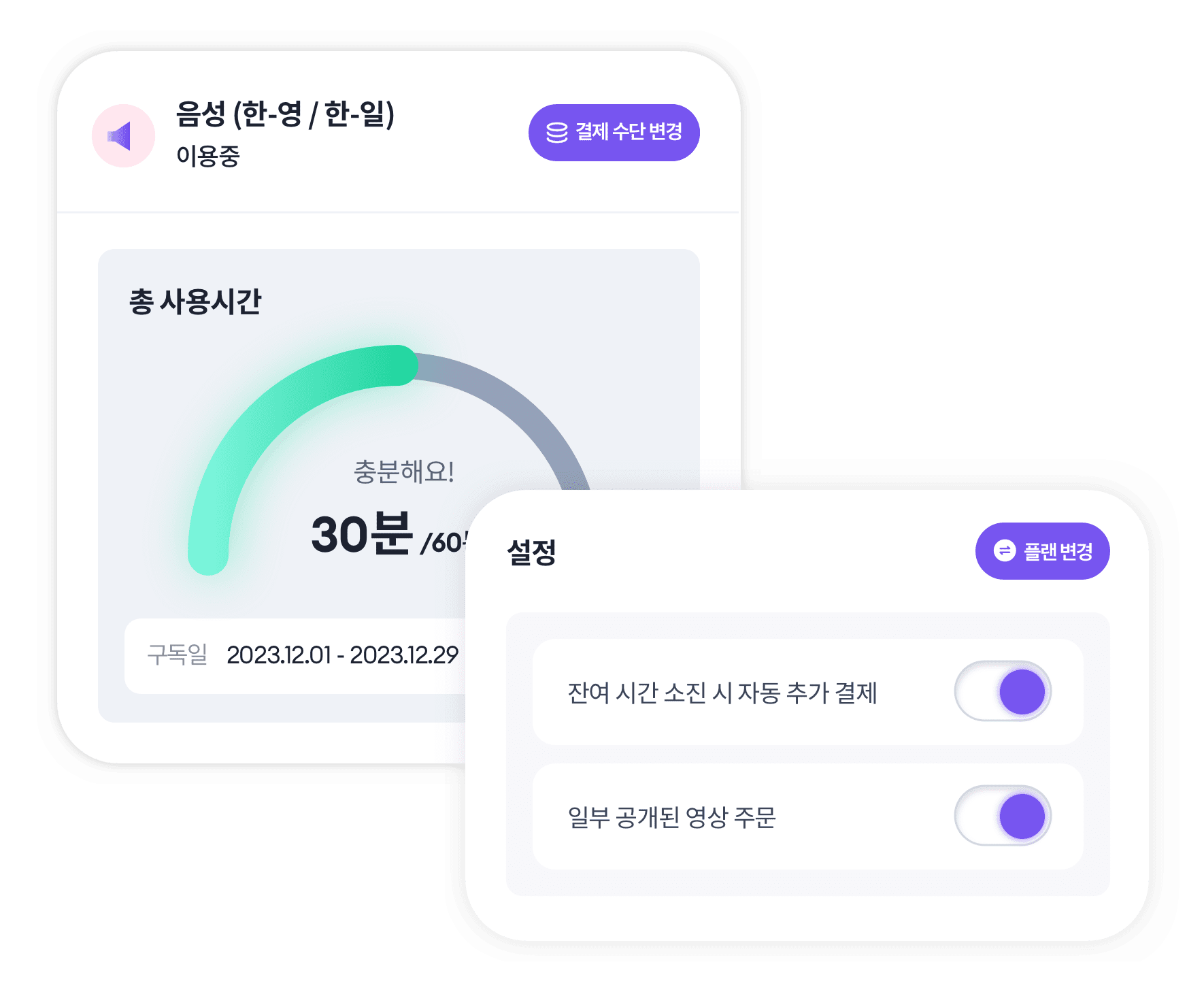
Task: Click the 설정 heading
Action: (531, 552)
